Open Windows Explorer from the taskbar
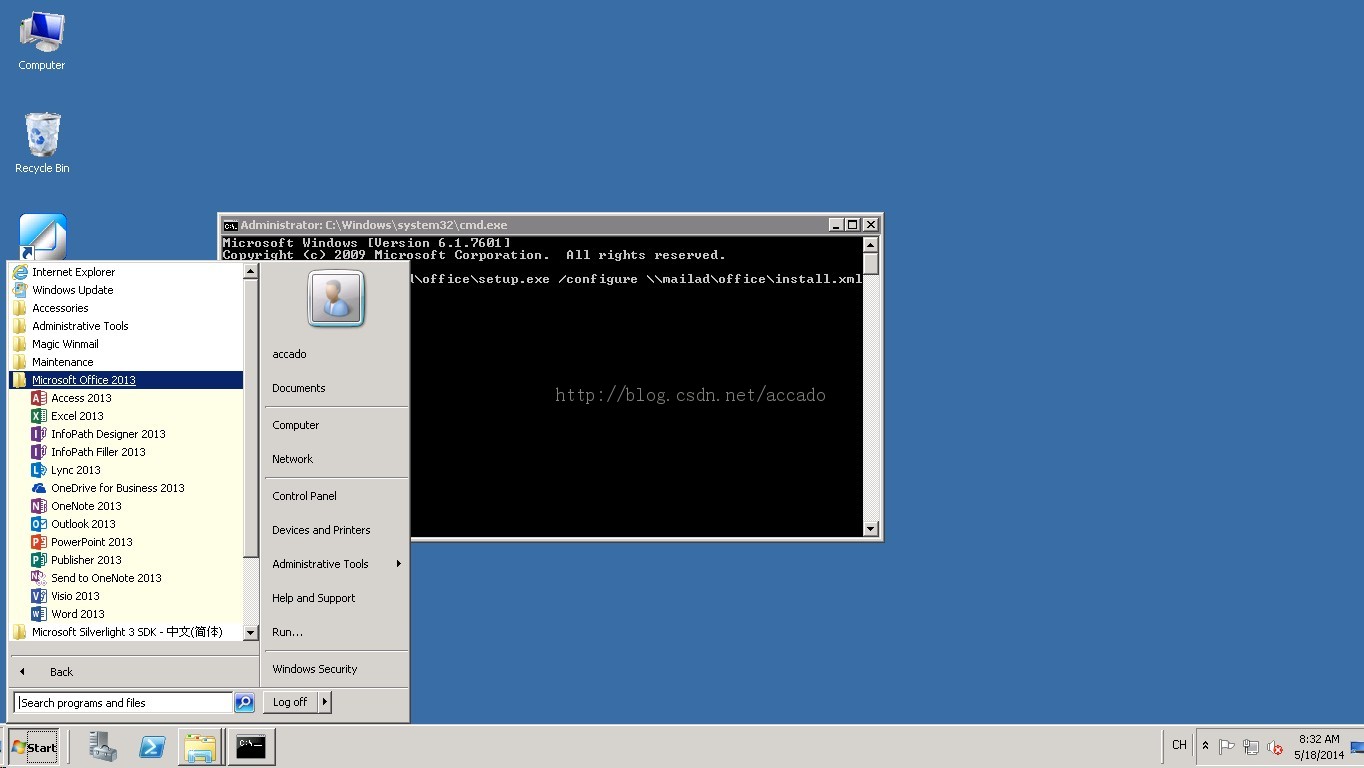The width and height of the screenshot is (1364, 768). click(x=200, y=746)
